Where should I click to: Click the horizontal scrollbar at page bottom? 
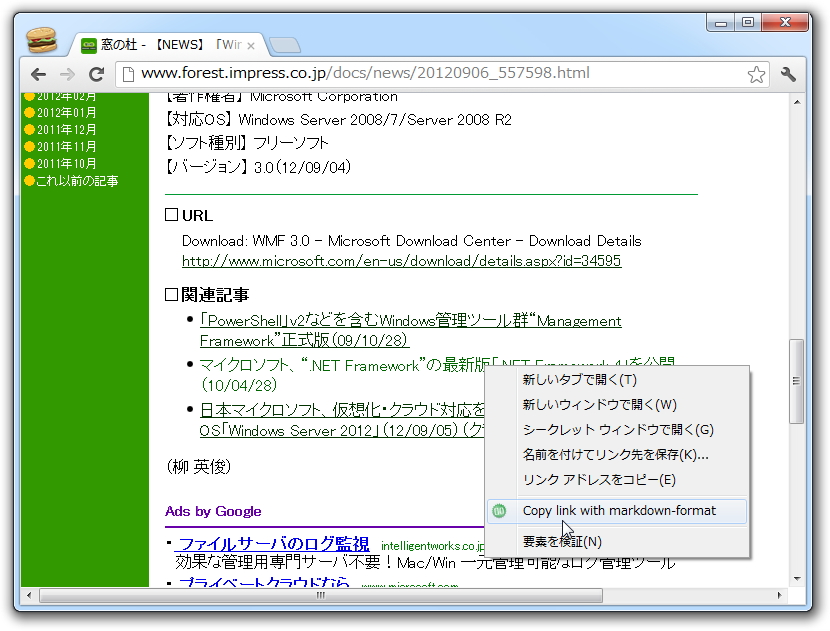pos(320,594)
